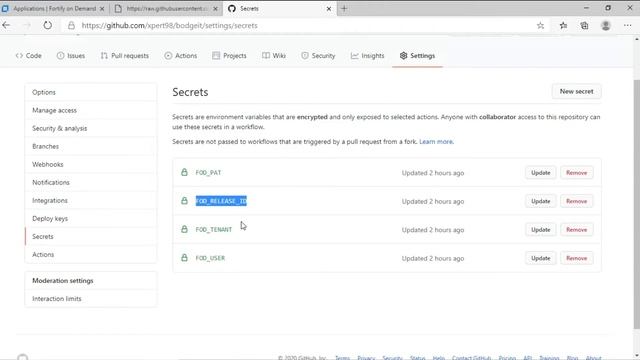Click the Secrets page heading
640x360 pixels.
190,92
